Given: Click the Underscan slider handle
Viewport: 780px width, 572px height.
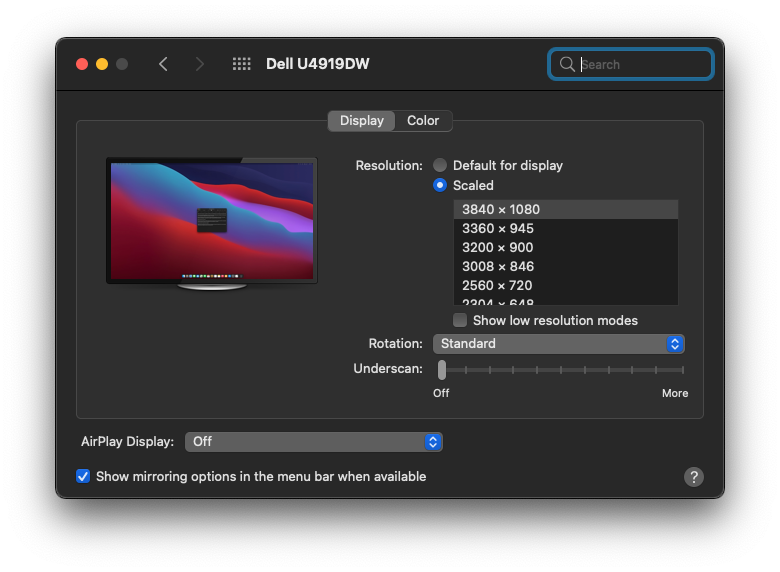Looking at the screenshot, I should [x=442, y=370].
